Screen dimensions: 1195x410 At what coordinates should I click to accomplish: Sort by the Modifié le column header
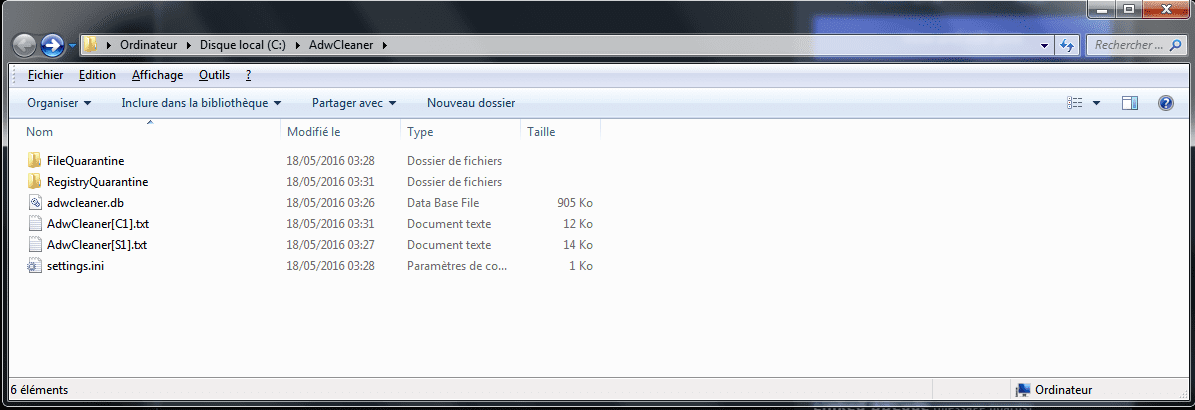(340, 132)
